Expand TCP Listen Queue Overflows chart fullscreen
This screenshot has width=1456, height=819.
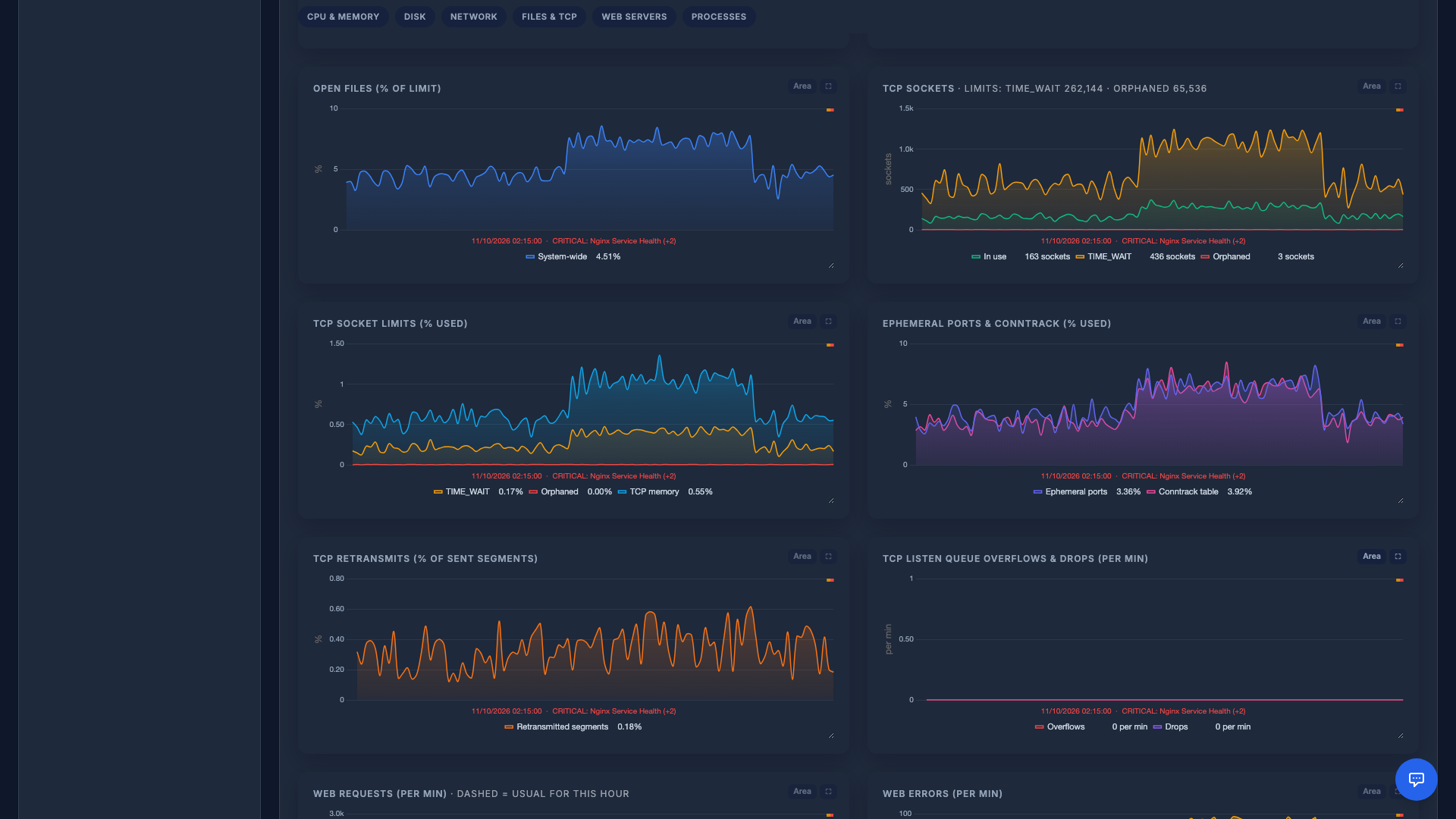(x=1398, y=557)
